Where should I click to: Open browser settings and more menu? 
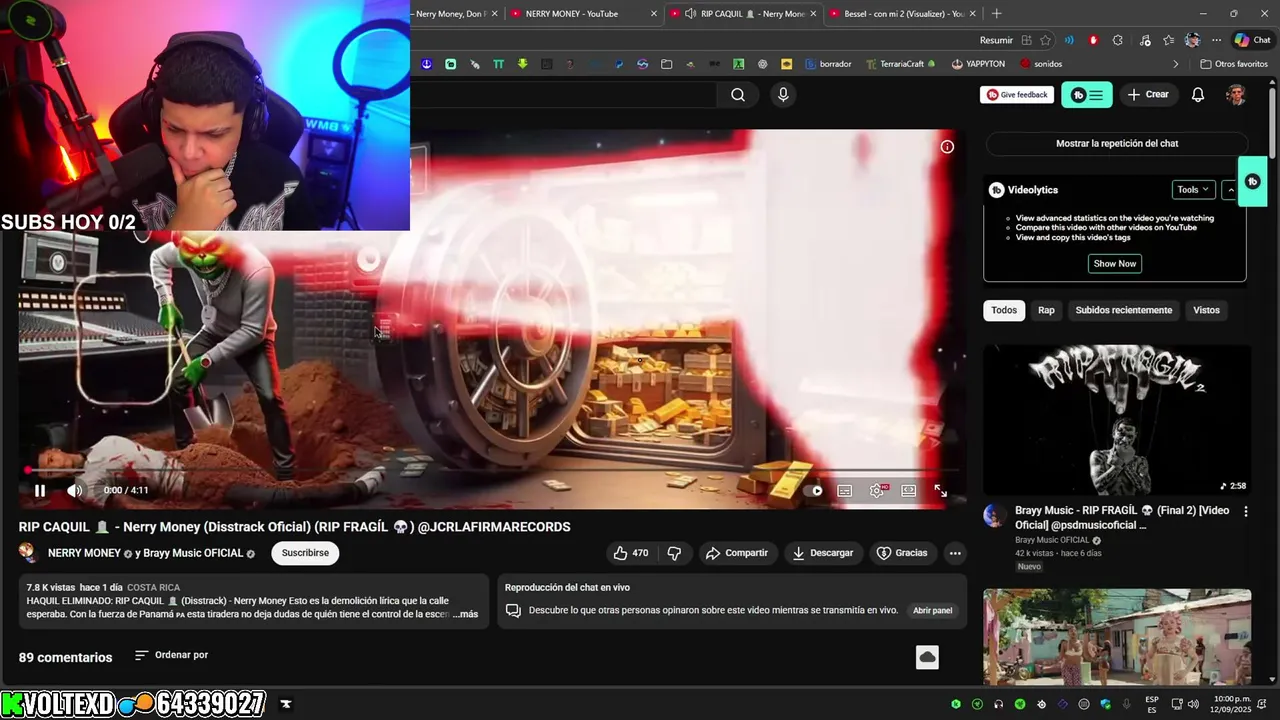click(x=1216, y=40)
